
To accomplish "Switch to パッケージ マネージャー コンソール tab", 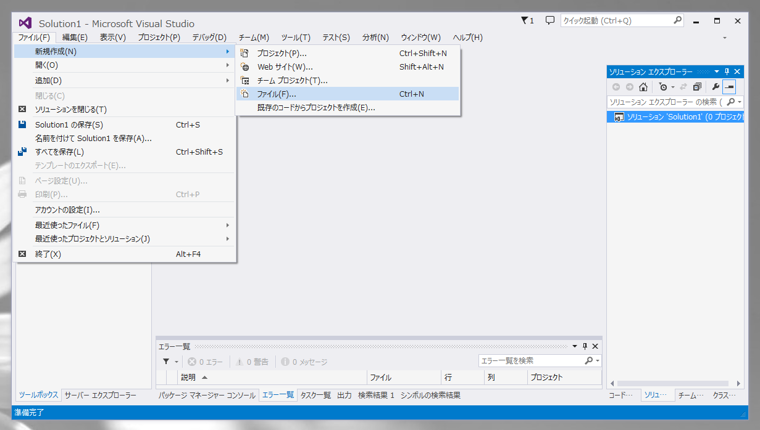I will click(x=207, y=396).
